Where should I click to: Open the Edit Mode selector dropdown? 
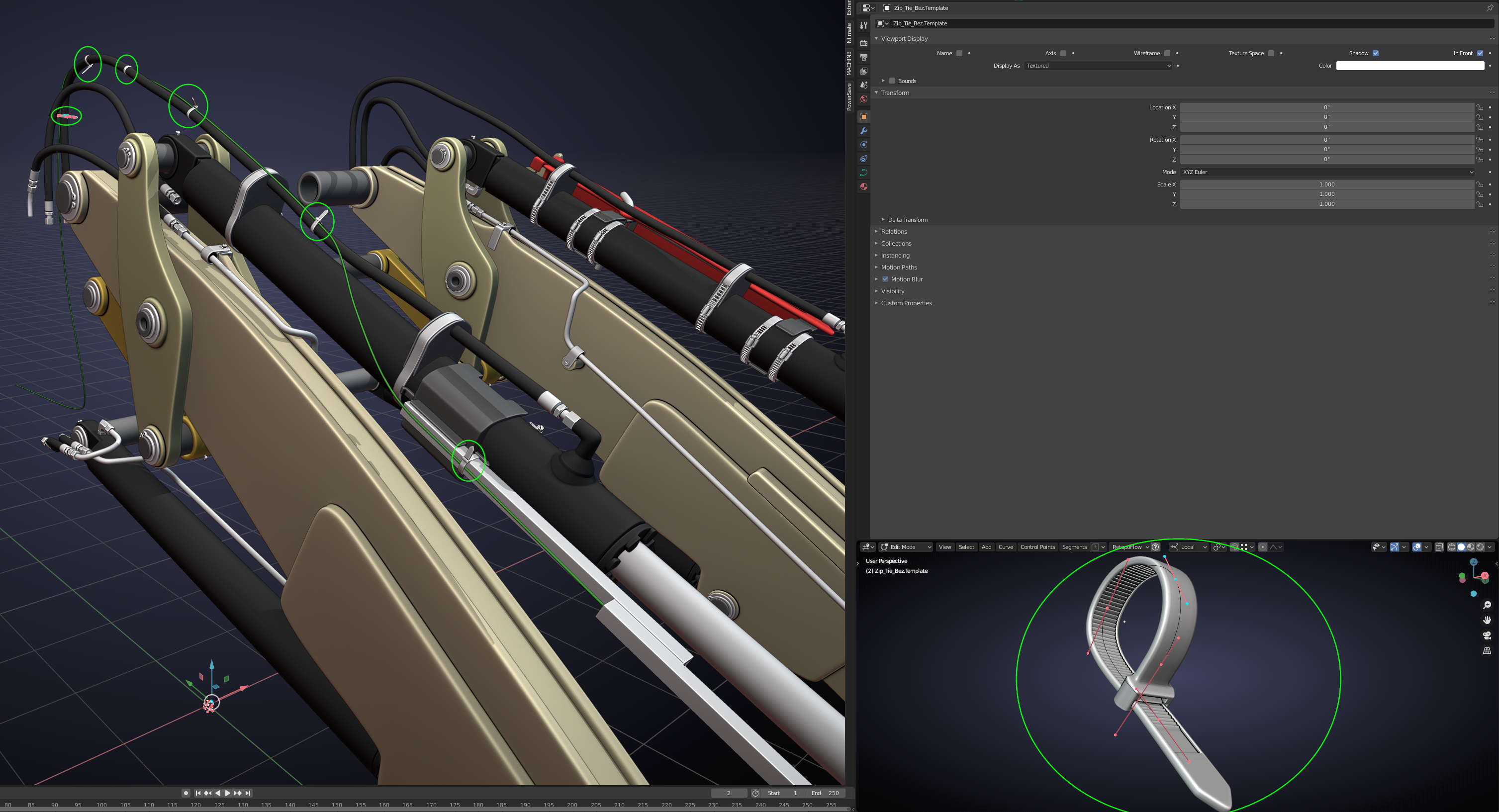pyautogui.click(x=906, y=547)
